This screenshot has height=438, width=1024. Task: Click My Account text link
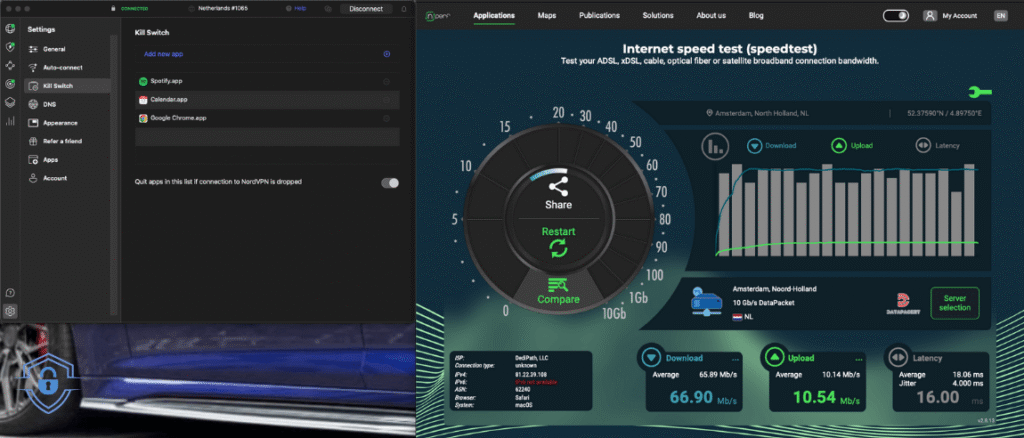[x=960, y=16]
